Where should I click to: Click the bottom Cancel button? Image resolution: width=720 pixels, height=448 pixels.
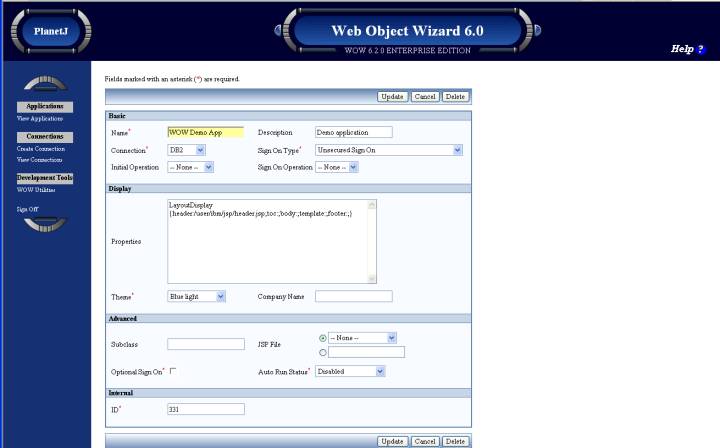click(x=425, y=441)
